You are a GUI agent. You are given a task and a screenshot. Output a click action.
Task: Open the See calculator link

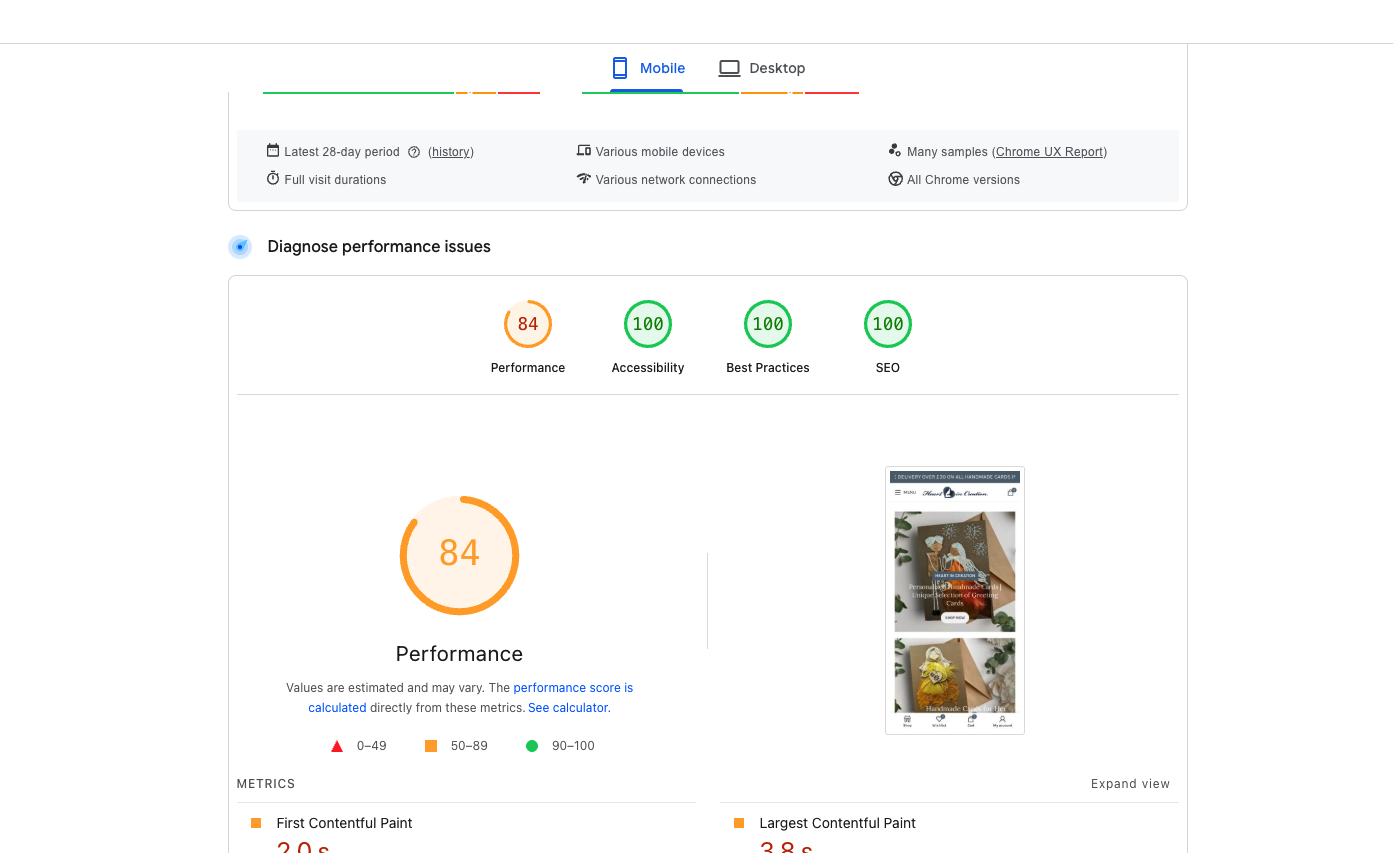[x=567, y=708]
